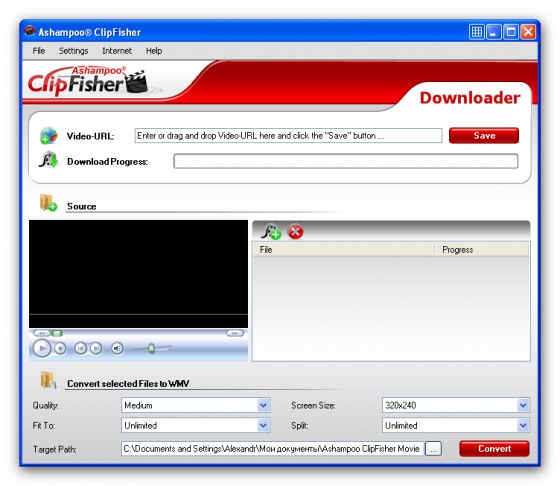Image resolution: width=560 pixels, height=486 pixels.
Task: Adjust the volume slider handle
Action: tap(151, 348)
